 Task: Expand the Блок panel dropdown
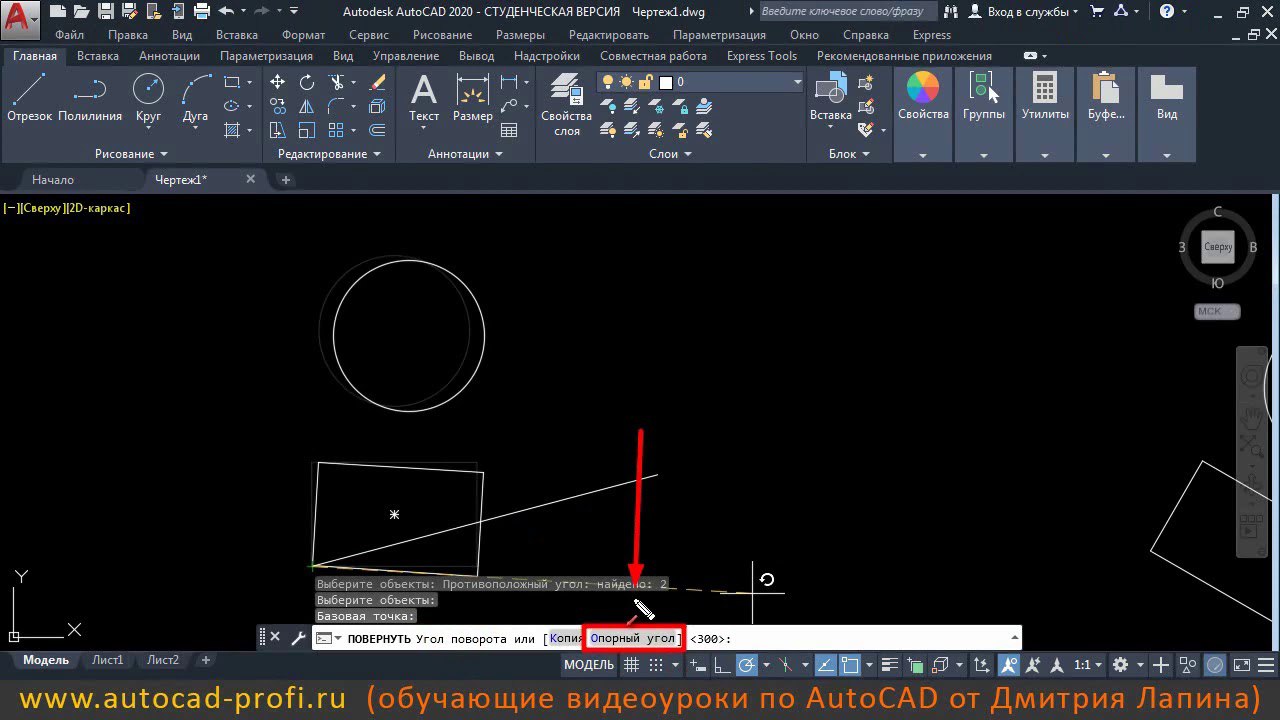(866, 154)
